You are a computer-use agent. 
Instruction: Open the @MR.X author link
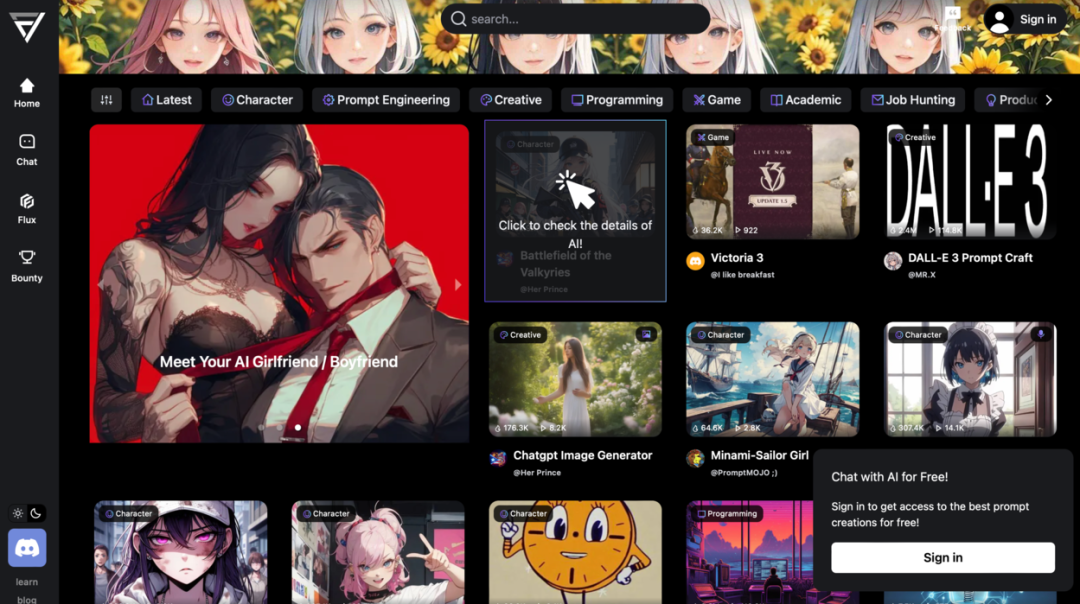922,275
